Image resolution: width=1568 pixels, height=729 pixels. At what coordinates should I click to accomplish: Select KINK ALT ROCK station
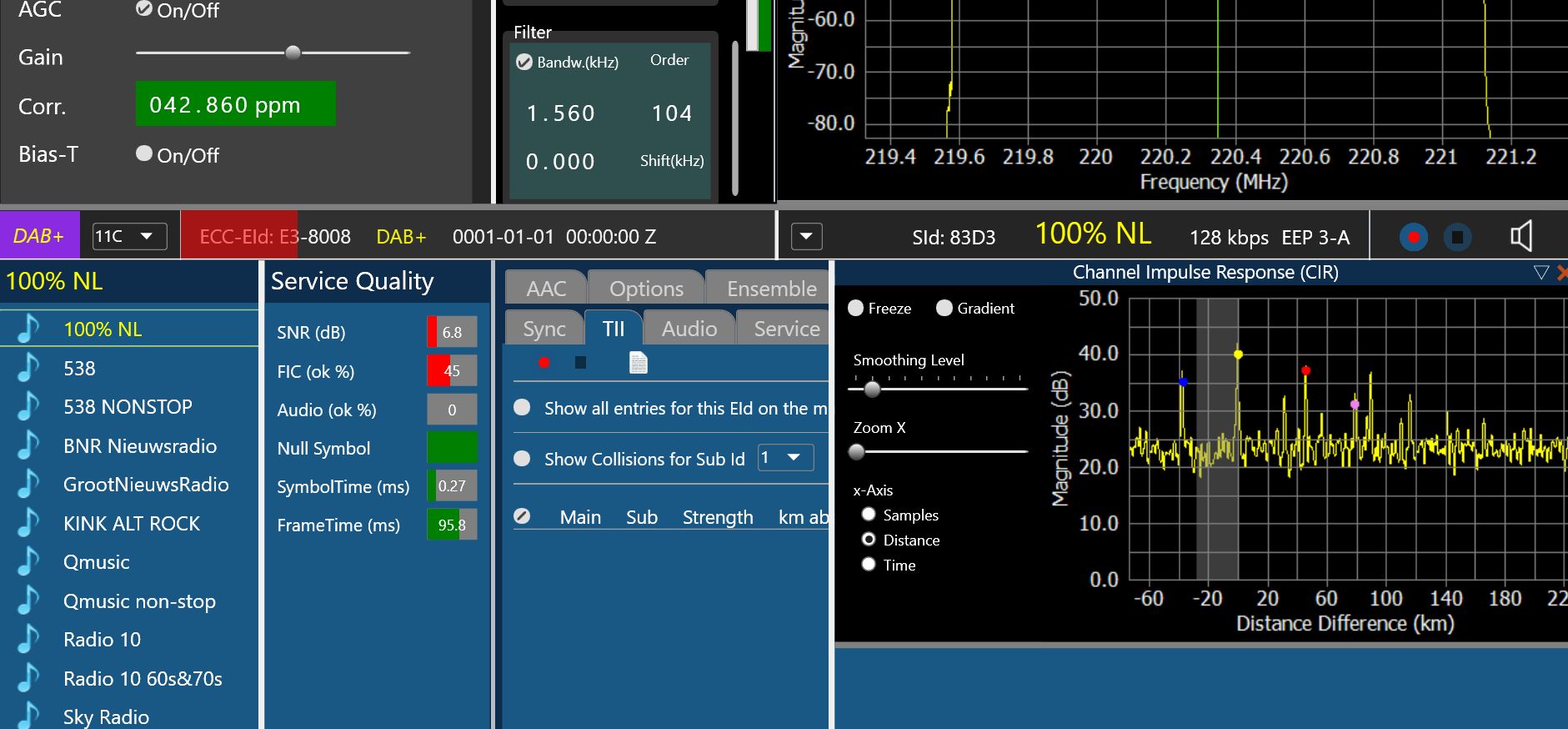coord(132,524)
